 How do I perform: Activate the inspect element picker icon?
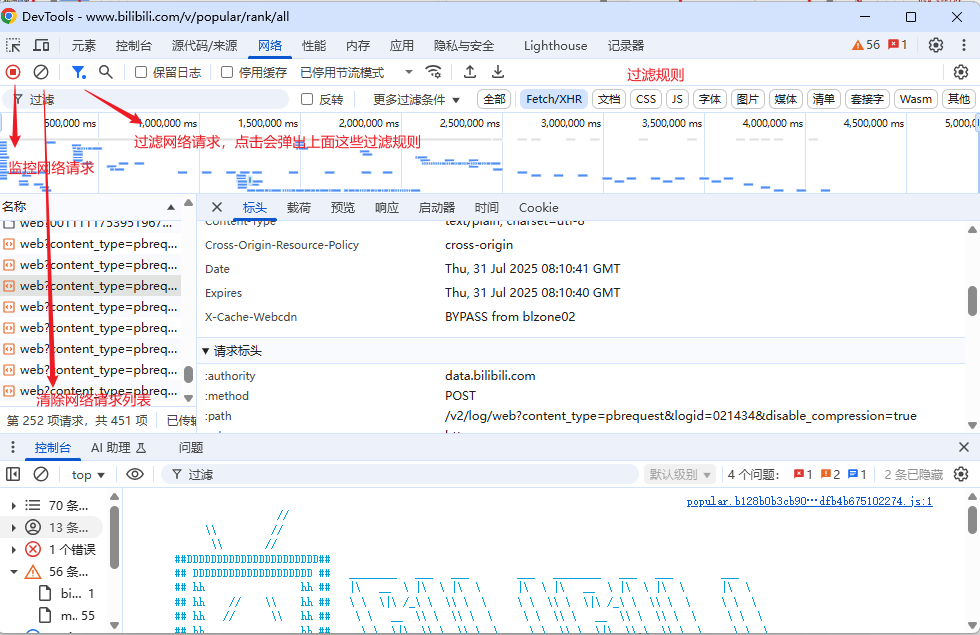coord(13,45)
